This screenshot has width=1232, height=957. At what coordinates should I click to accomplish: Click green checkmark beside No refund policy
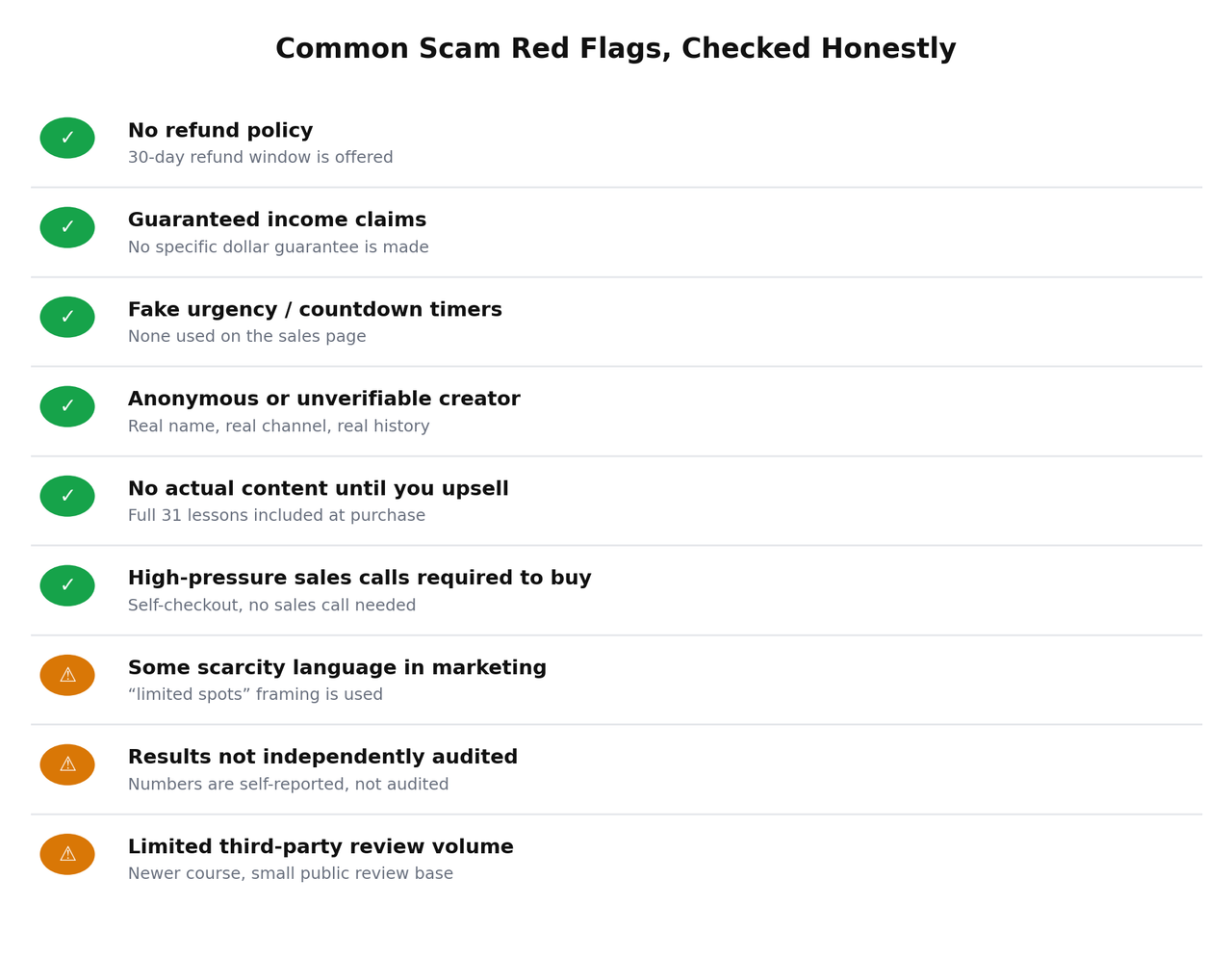(67, 138)
